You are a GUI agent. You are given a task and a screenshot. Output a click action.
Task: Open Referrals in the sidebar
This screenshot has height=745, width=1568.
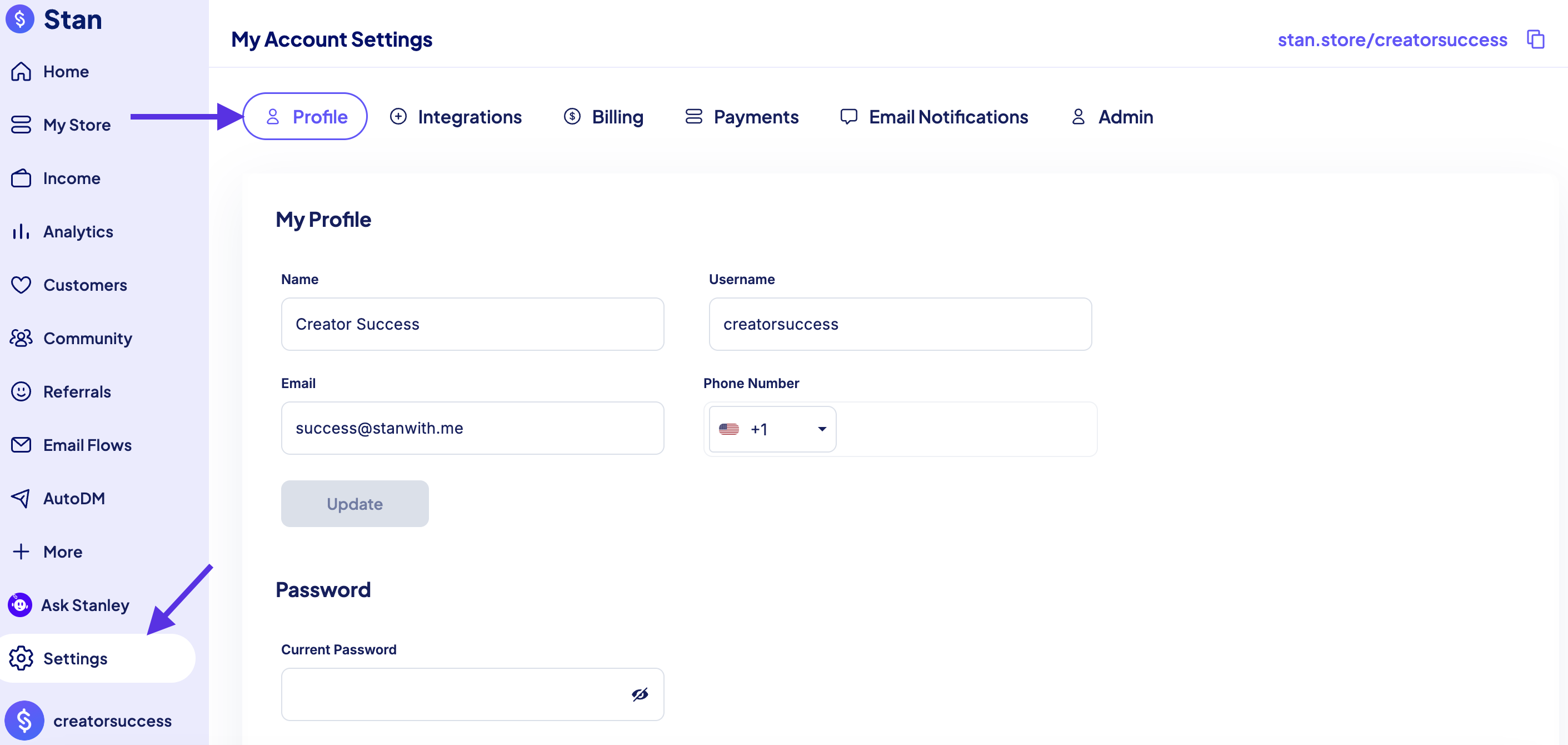pyautogui.click(x=77, y=391)
